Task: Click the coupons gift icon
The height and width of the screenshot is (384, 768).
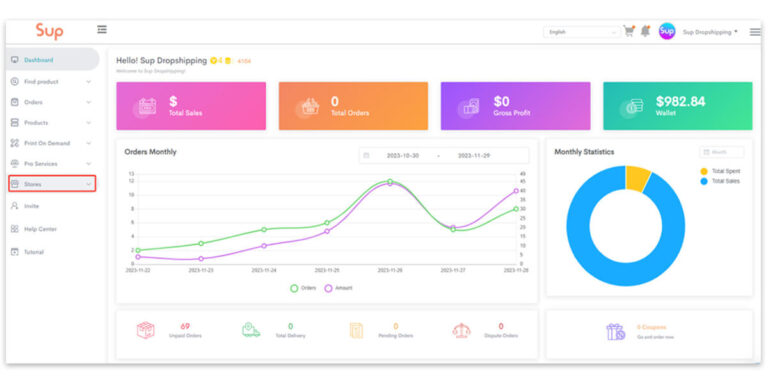Action: point(615,332)
